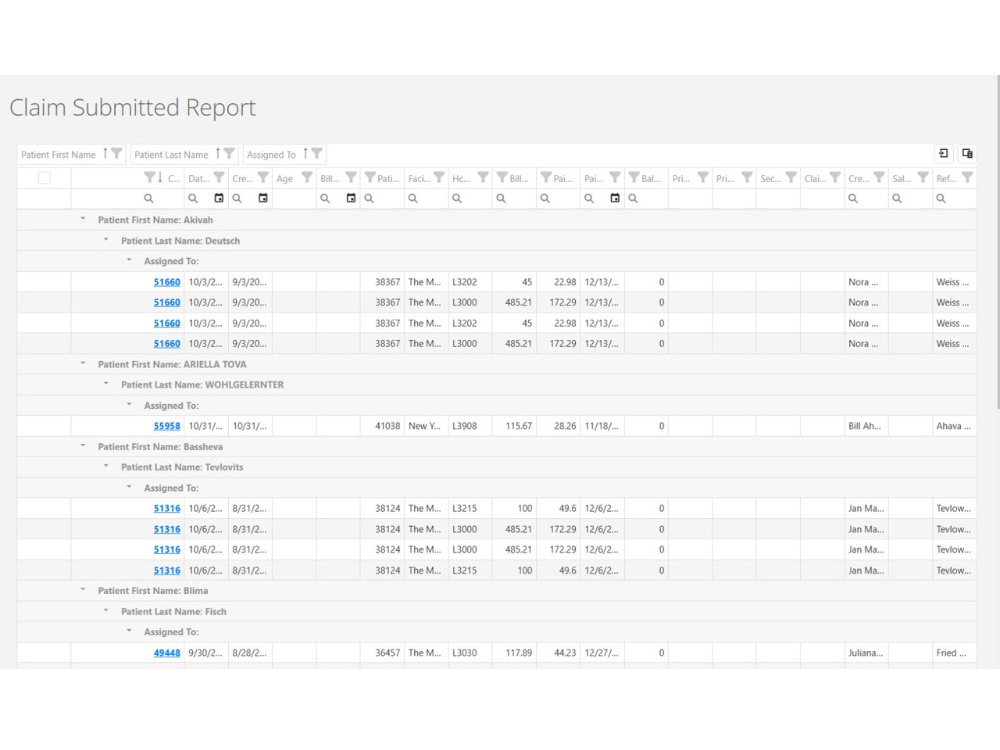Collapse Patient Last Name: WOHLGELERNTER group
Viewport: 1000px width, 750px height.
click(x=106, y=384)
